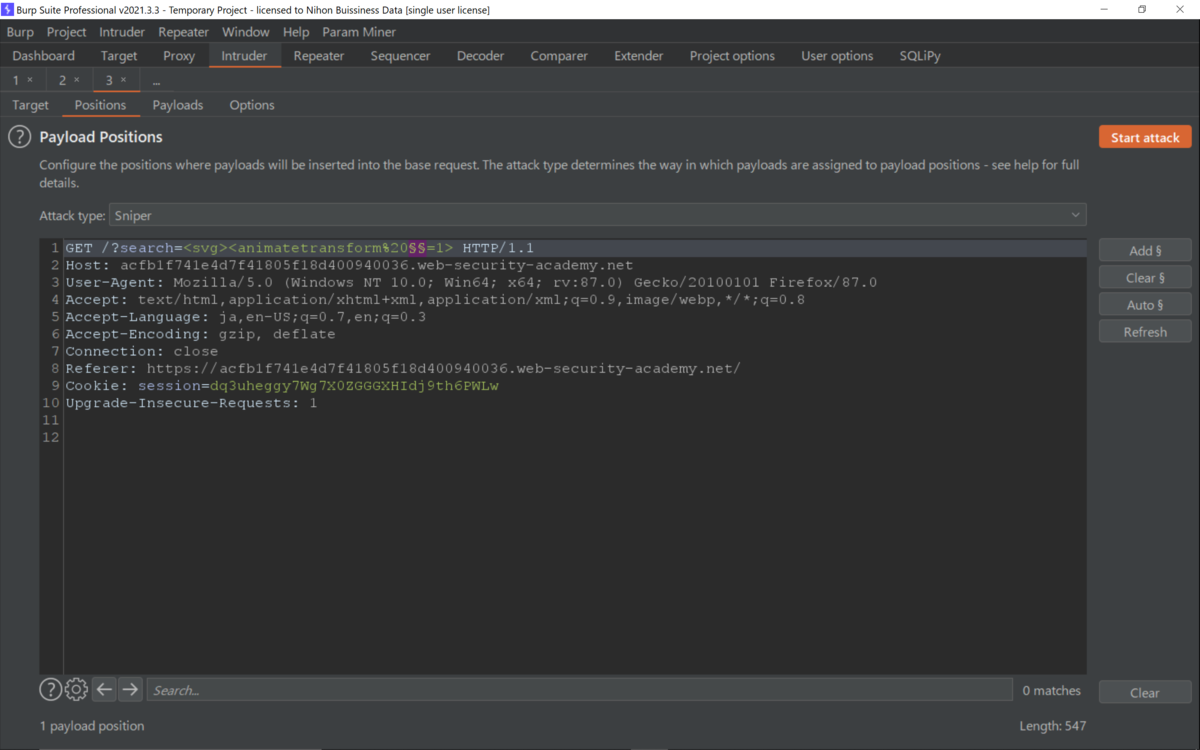
Task: Switch to the Extender tab
Action: click(639, 56)
